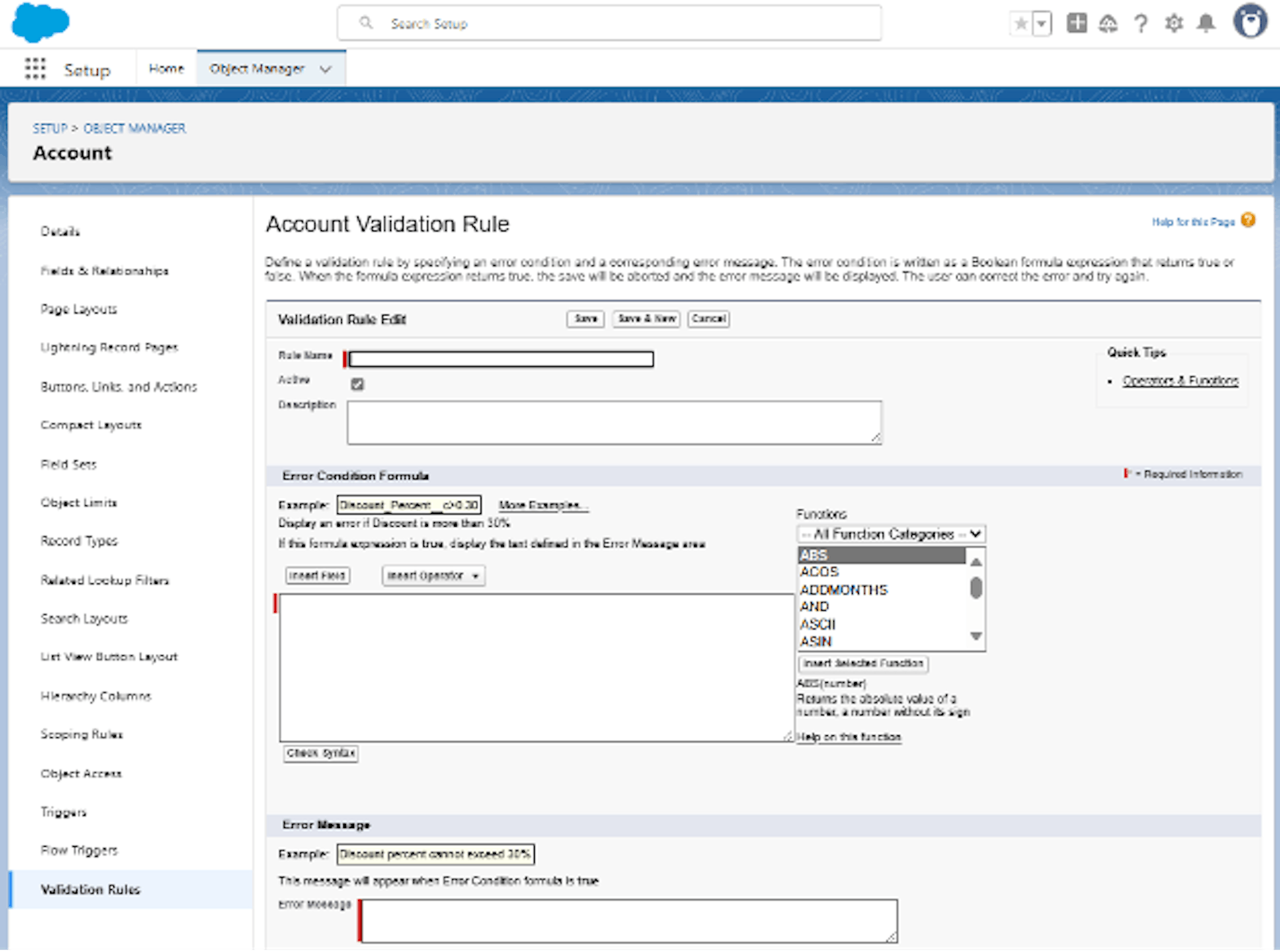Open the App Launcher grid icon
This screenshot has height=952, width=1280.
(35, 69)
